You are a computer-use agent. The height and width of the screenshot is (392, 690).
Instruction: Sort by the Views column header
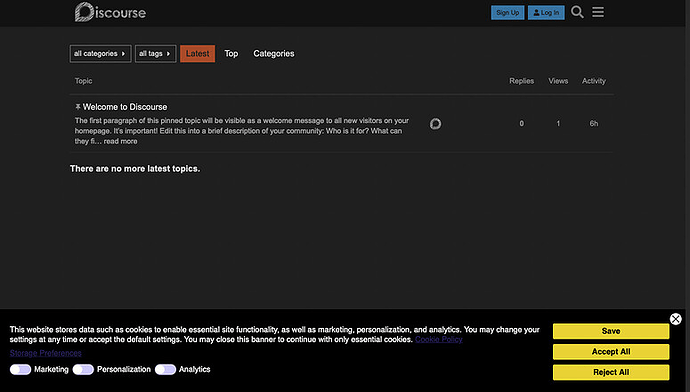click(x=558, y=81)
